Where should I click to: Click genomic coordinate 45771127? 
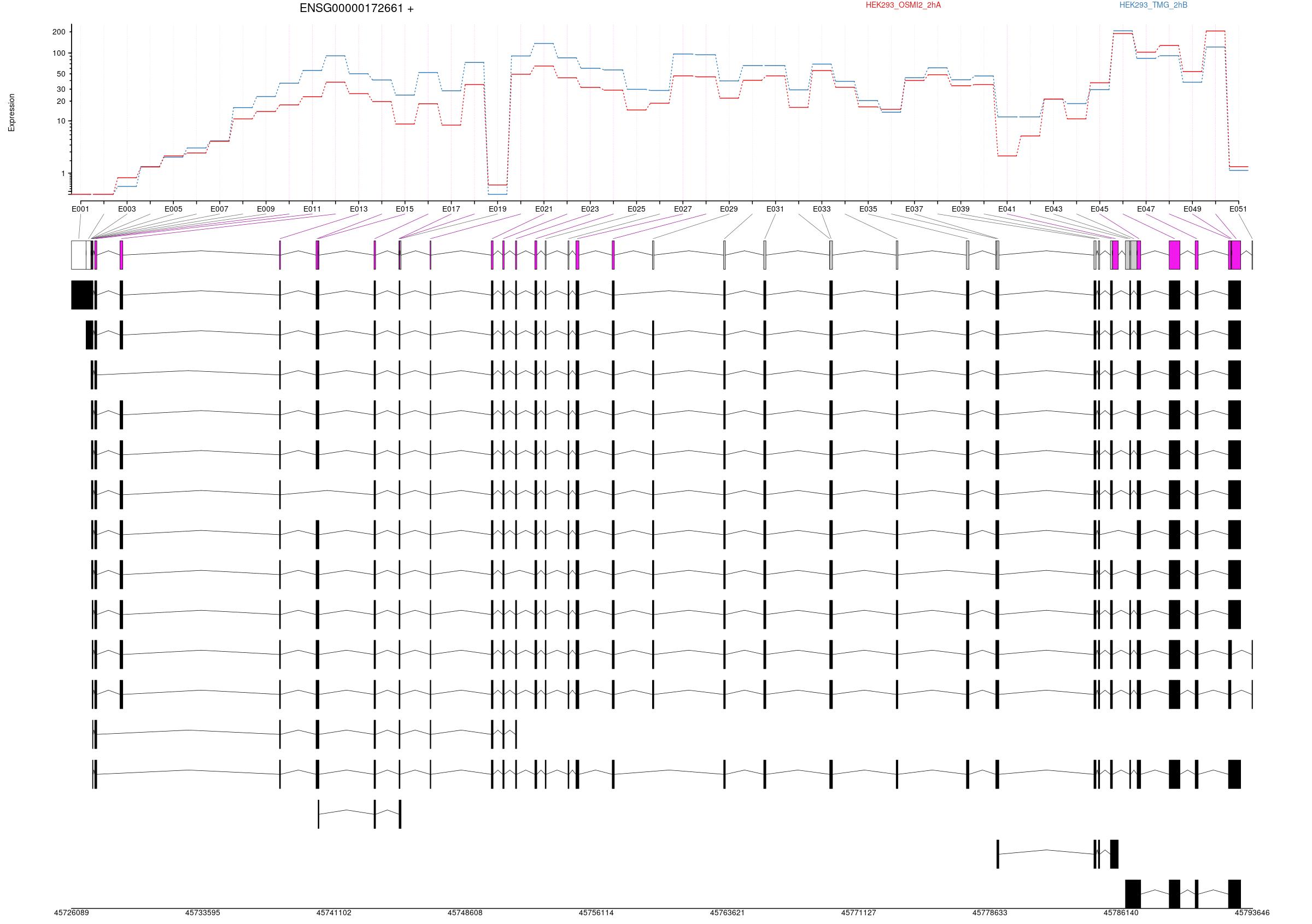click(x=859, y=913)
